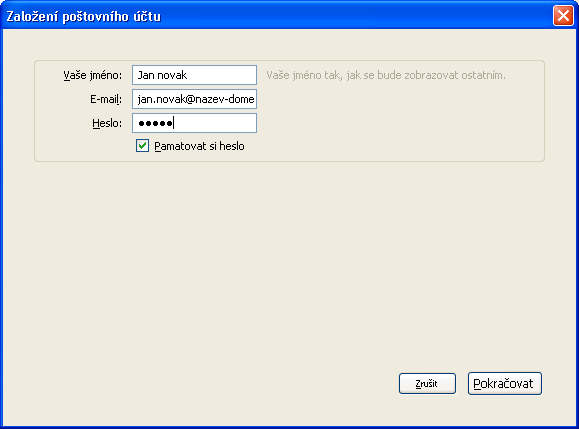Place cursor in 'Jan novak' text
The image size is (579, 429).
pyautogui.click(x=162, y=75)
